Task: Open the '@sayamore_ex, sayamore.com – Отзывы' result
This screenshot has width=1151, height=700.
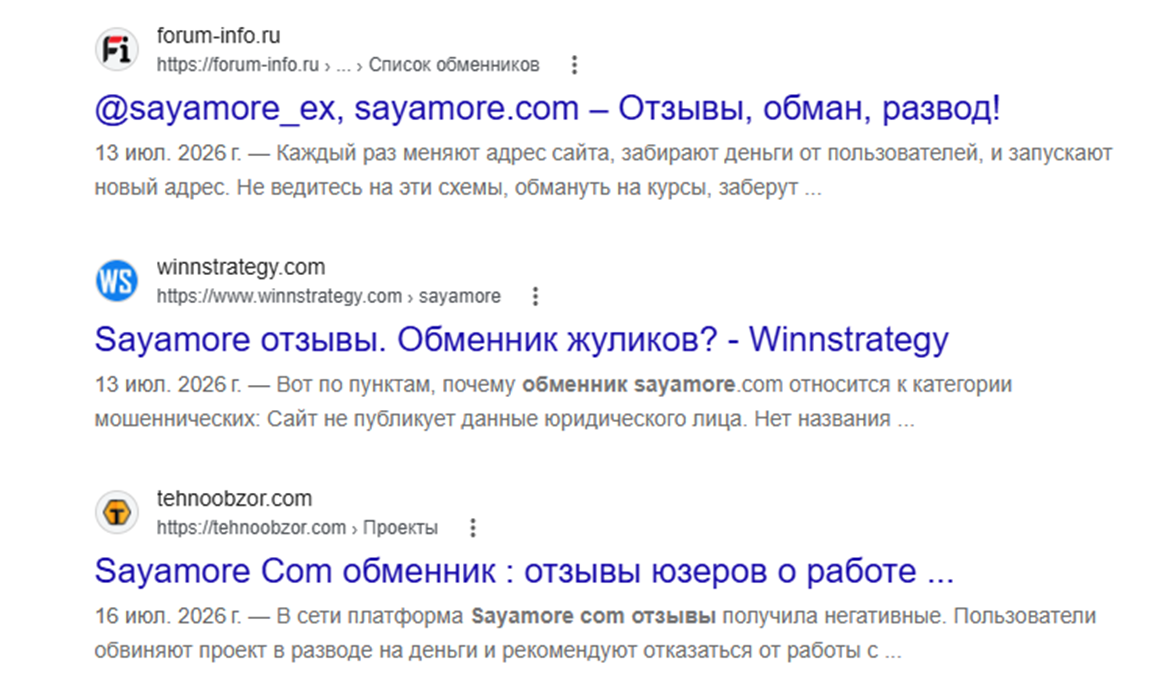Action: coord(547,109)
